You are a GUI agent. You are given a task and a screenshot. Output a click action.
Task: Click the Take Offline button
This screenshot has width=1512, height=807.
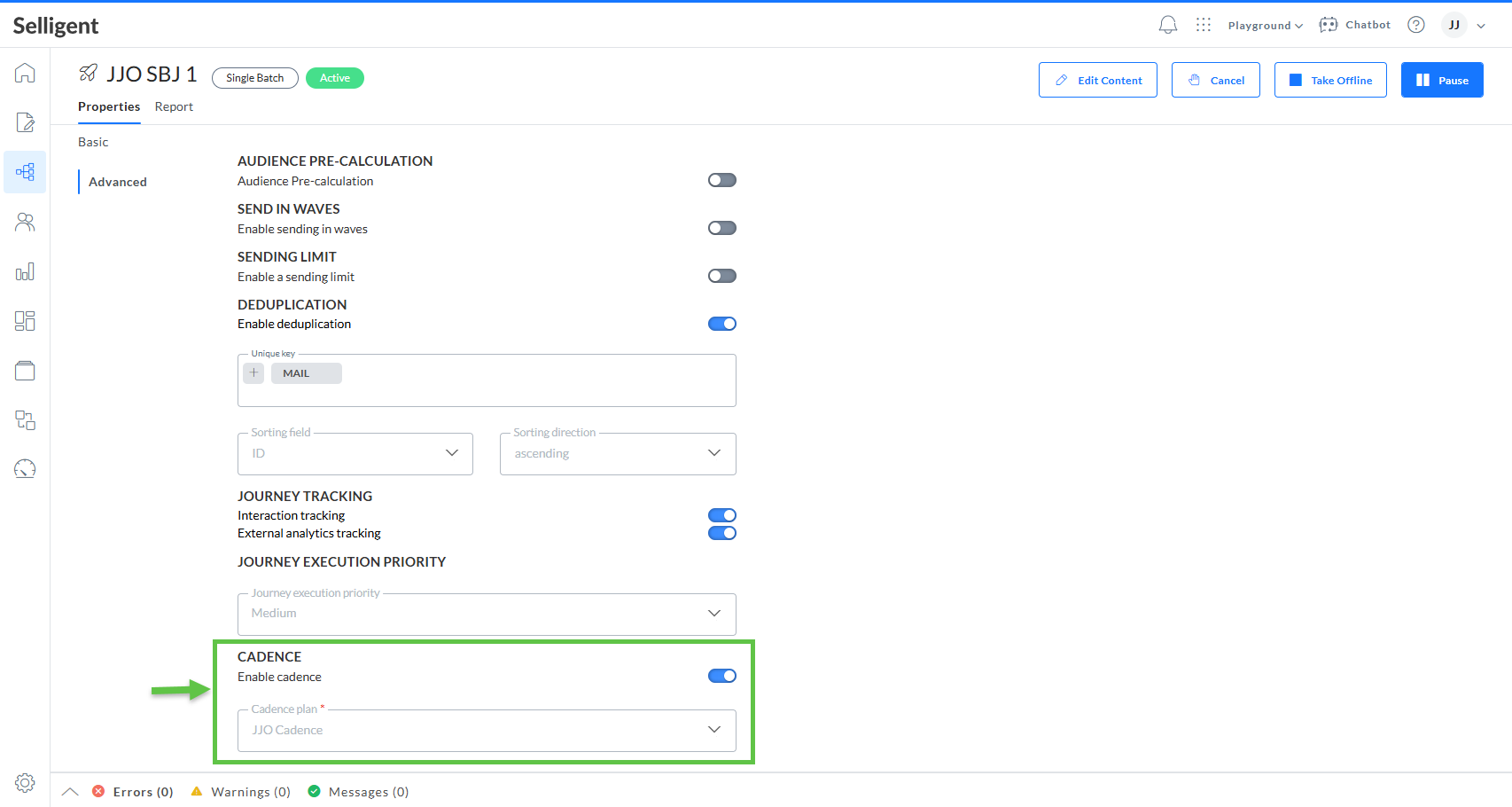pos(1329,80)
